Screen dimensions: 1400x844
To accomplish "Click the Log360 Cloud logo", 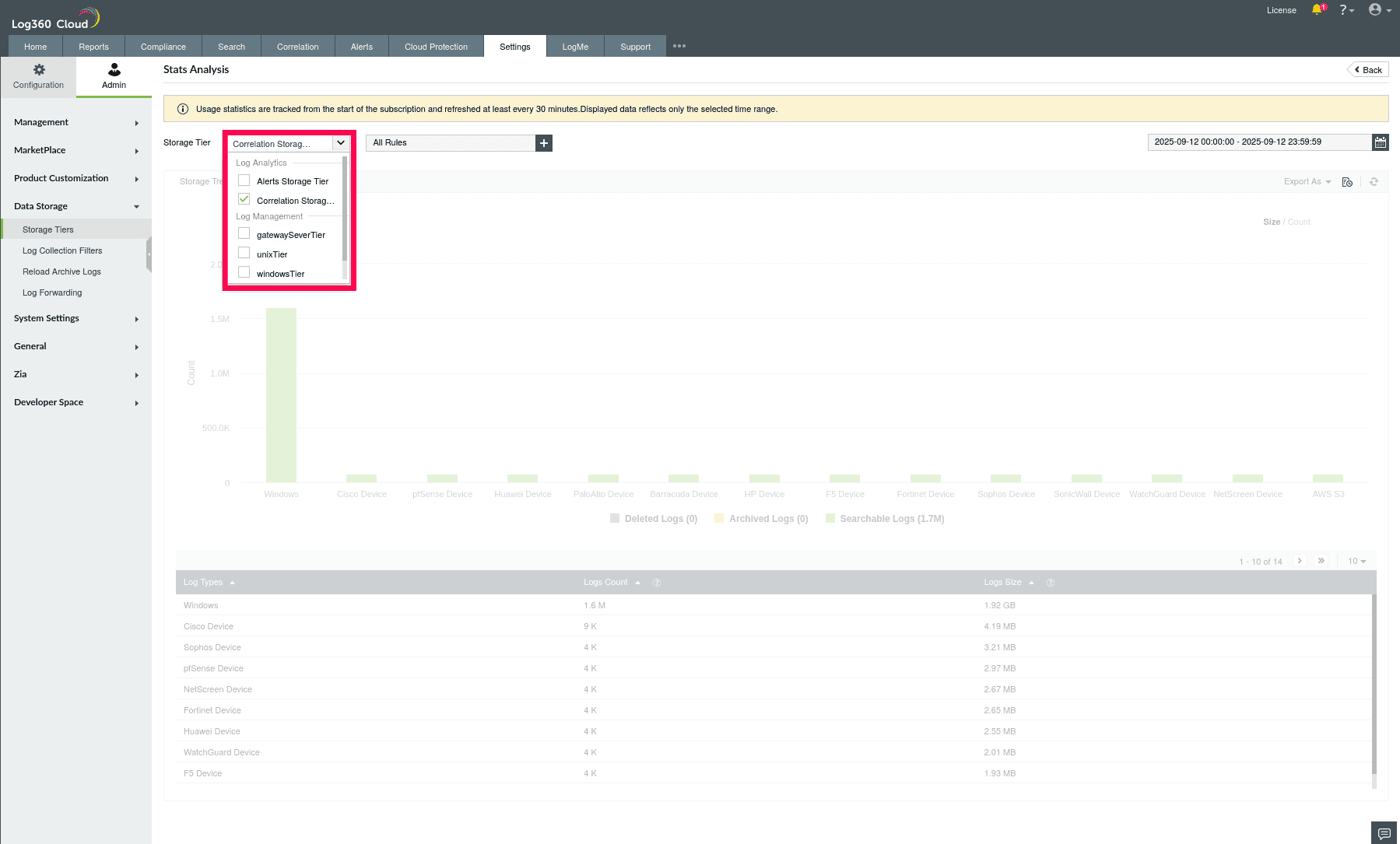I will (55, 18).
